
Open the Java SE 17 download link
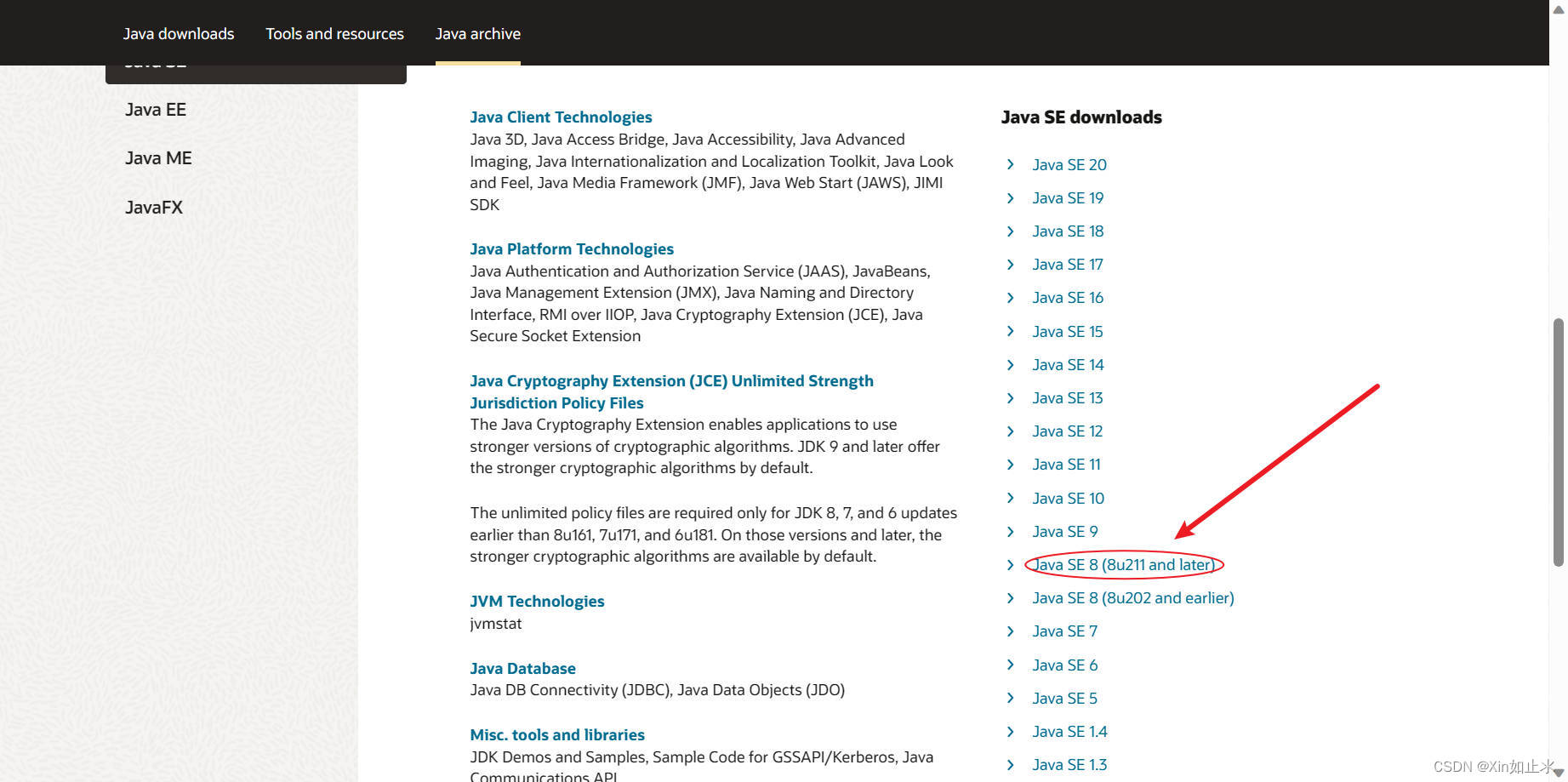coord(1068,265)
